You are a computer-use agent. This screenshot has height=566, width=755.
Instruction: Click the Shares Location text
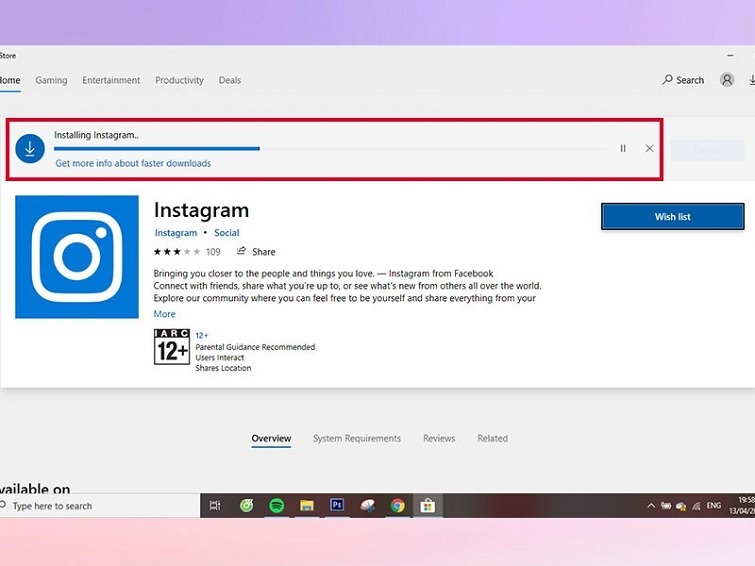tap(223, 368)
